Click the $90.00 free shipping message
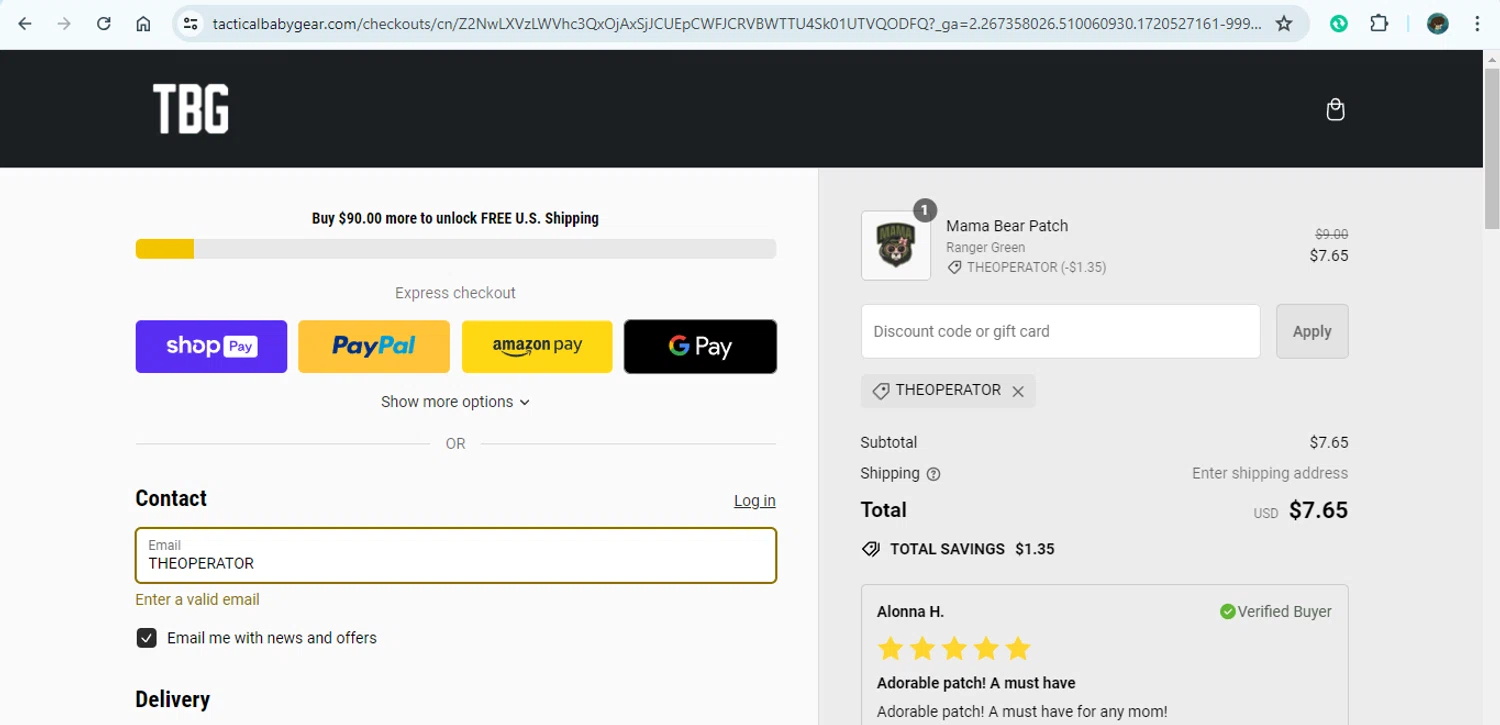The width and height of the screenshot is (1500, 725). 455,218
